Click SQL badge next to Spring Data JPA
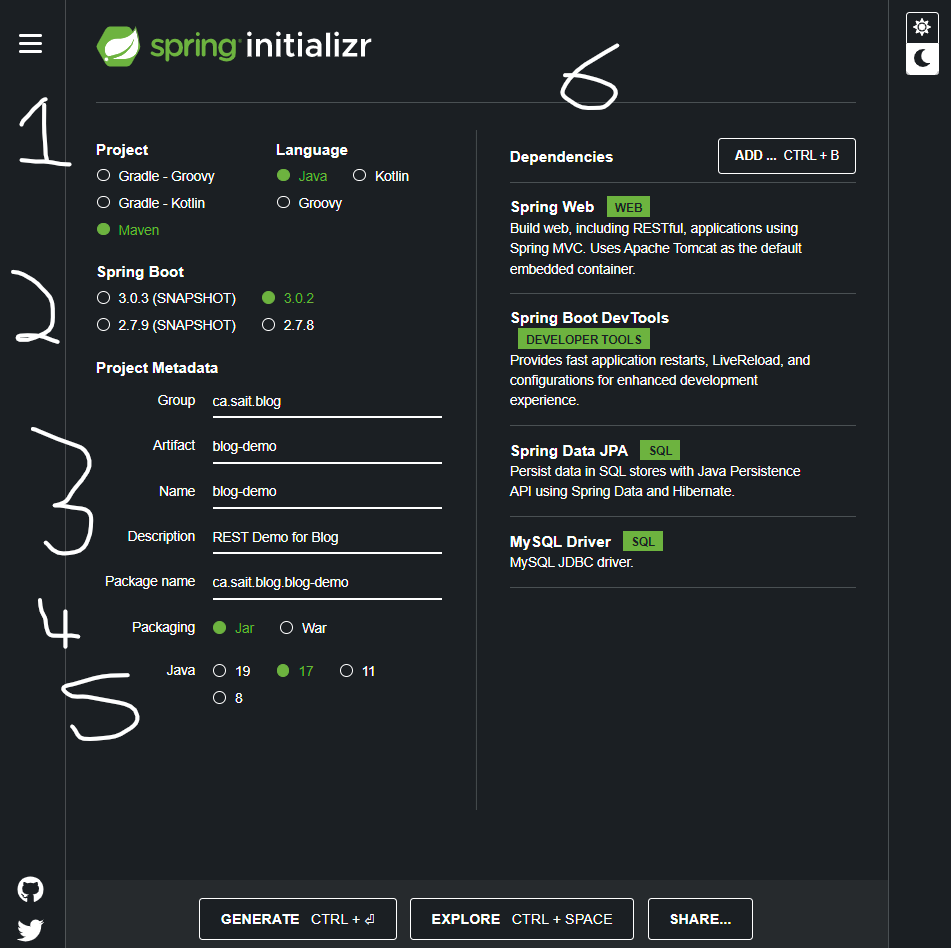Viewport: 951px width, 948px height. (x=660, y=451)
